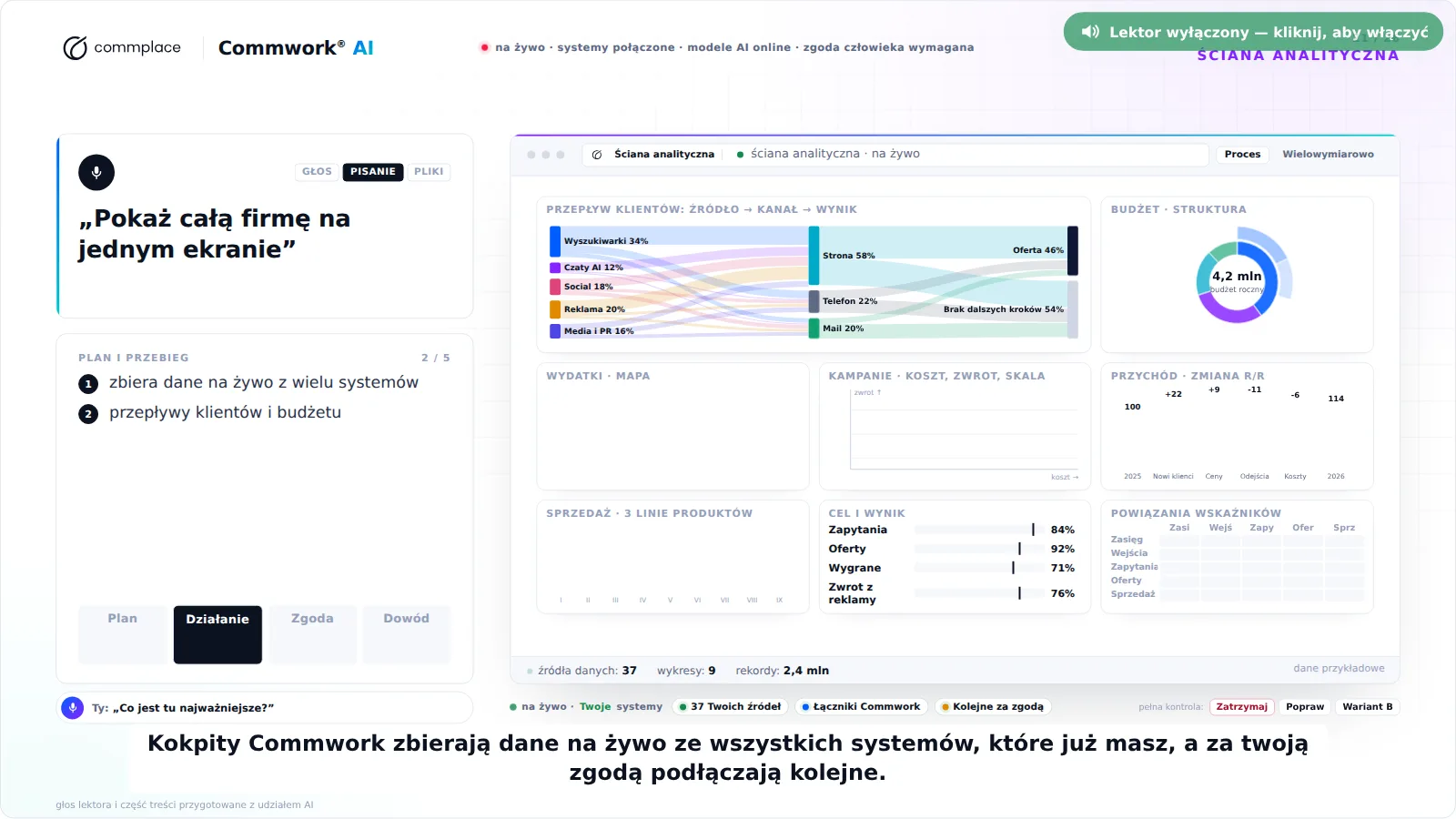Image resolution: width=1456 pixels, height=819 pixels.
Task: Click the 'wykresy: 9' status entry
Action: pos(686,671)
